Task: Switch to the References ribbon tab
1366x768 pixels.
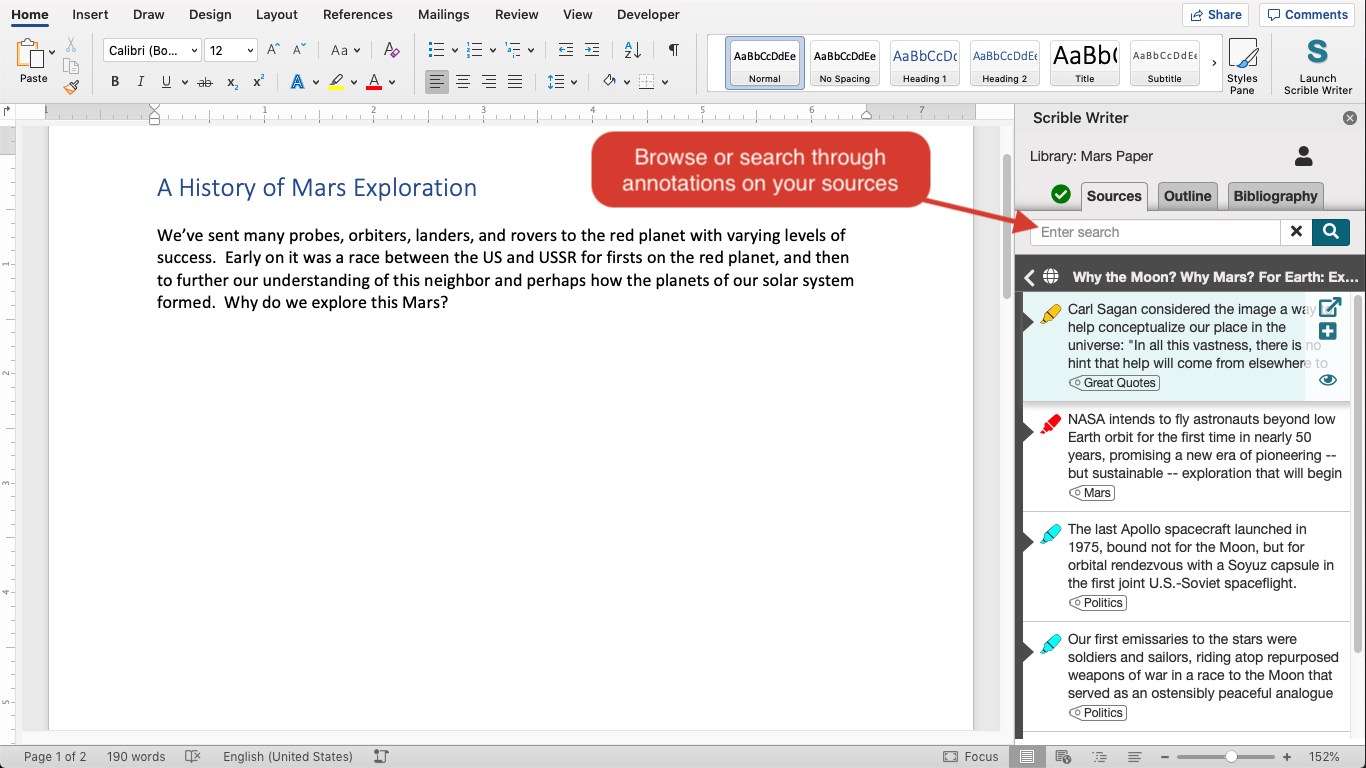Action: pos(357,15)
